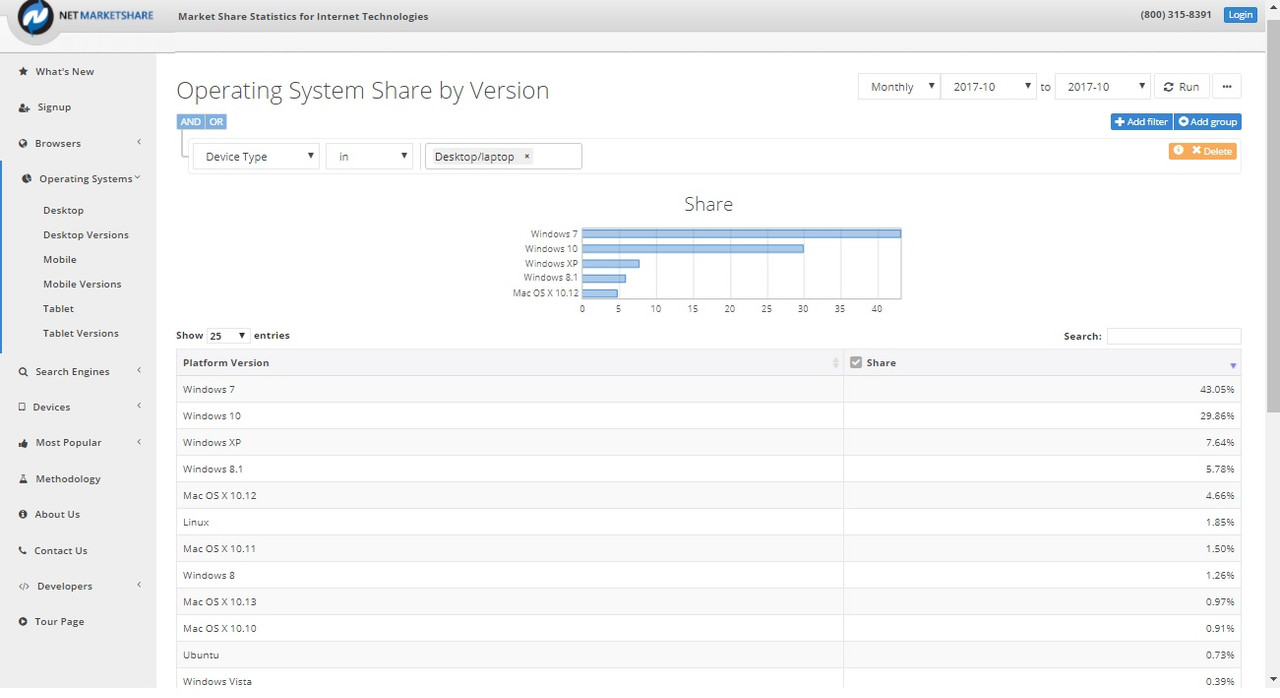Expand the Search Engines sidebar section

click(139, 371)
